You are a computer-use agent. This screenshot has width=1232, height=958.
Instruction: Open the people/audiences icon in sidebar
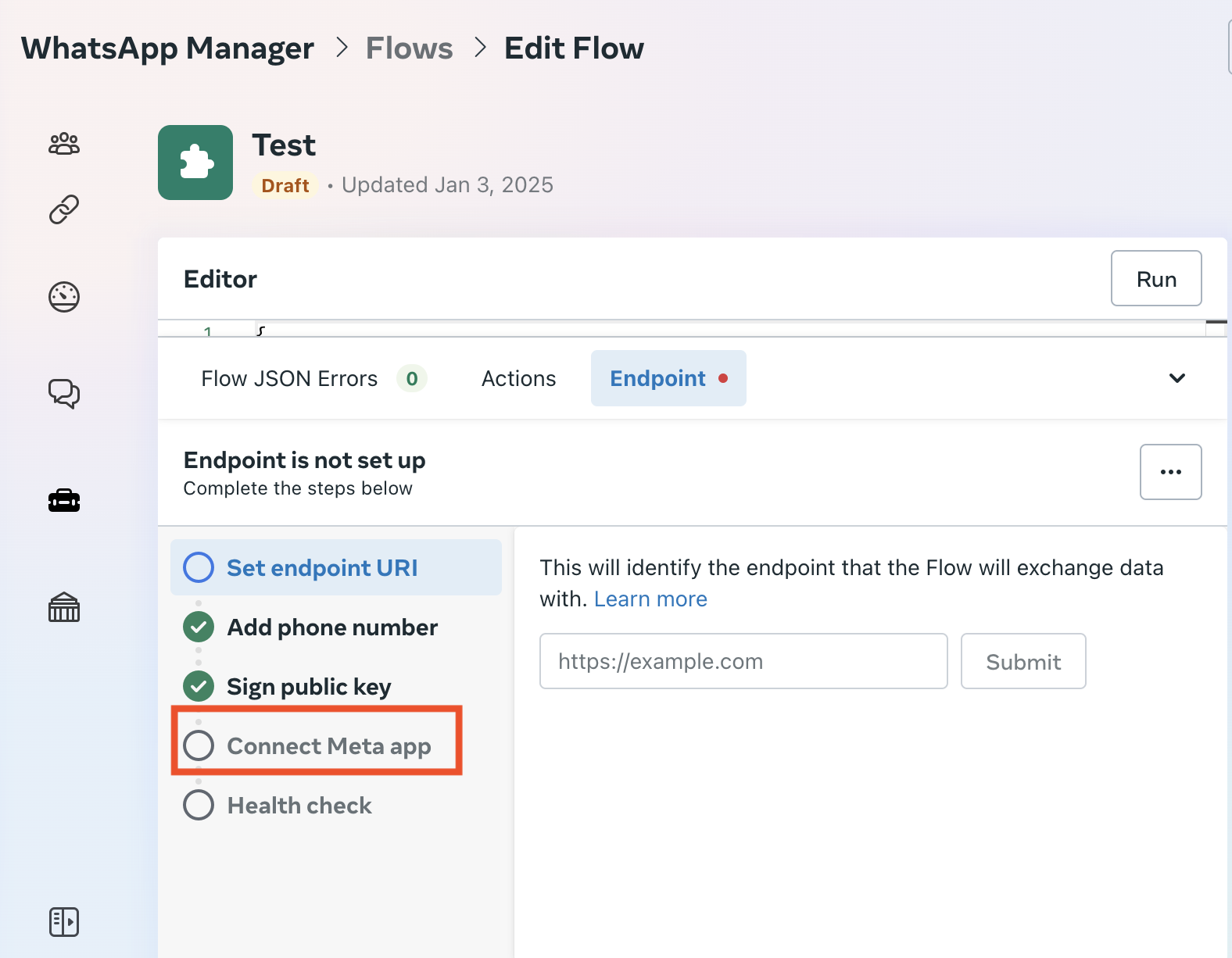coord(64,144)
